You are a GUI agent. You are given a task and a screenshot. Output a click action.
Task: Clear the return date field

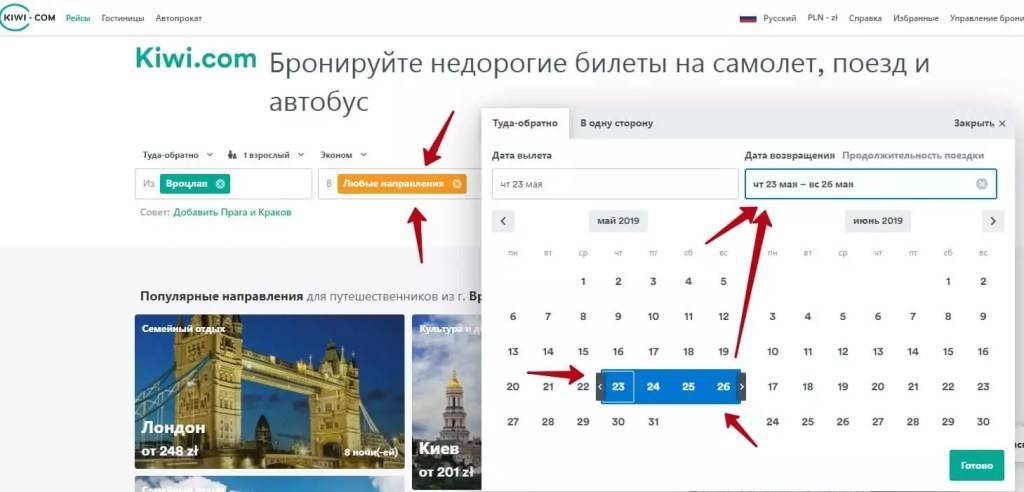coord(981,184)
